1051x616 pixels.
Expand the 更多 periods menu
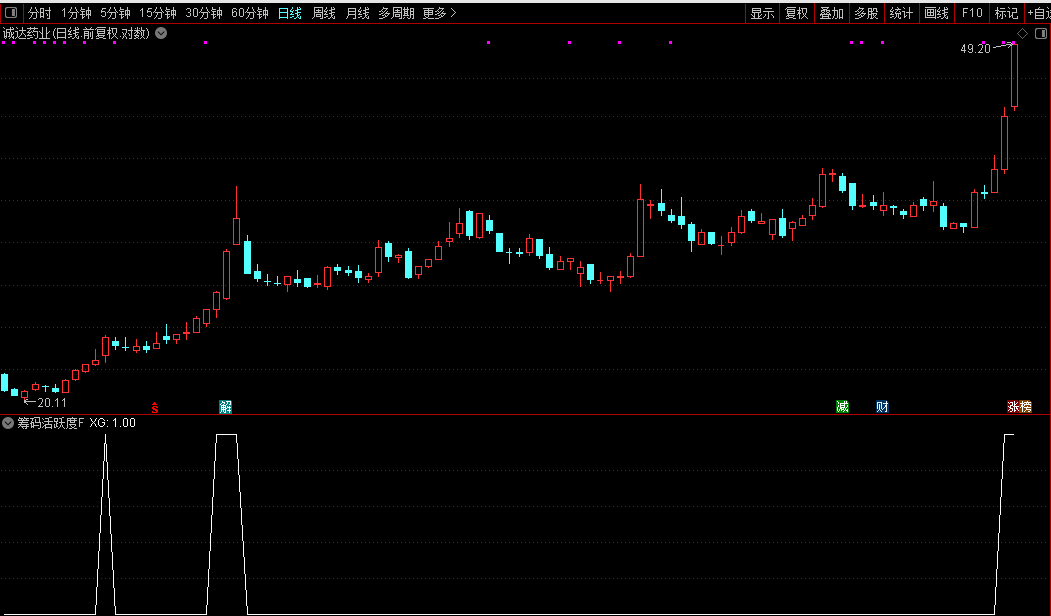pos(439,13)
